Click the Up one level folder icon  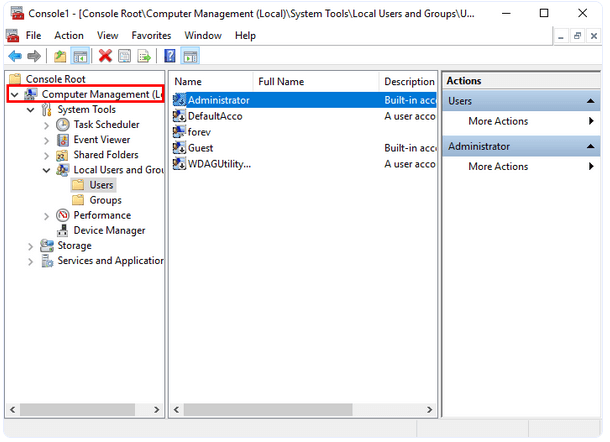(x=60, y=56)
